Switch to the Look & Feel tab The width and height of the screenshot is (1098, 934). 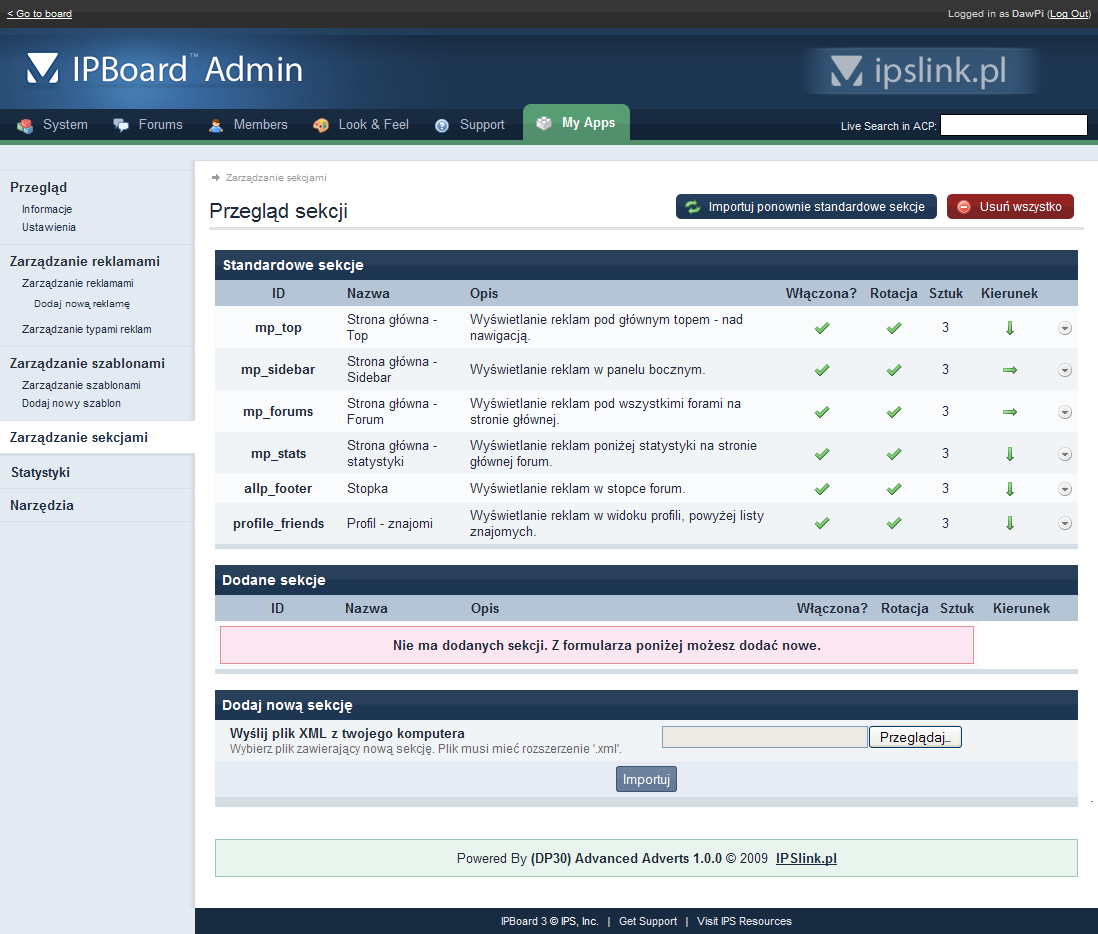tap(361, 125)
